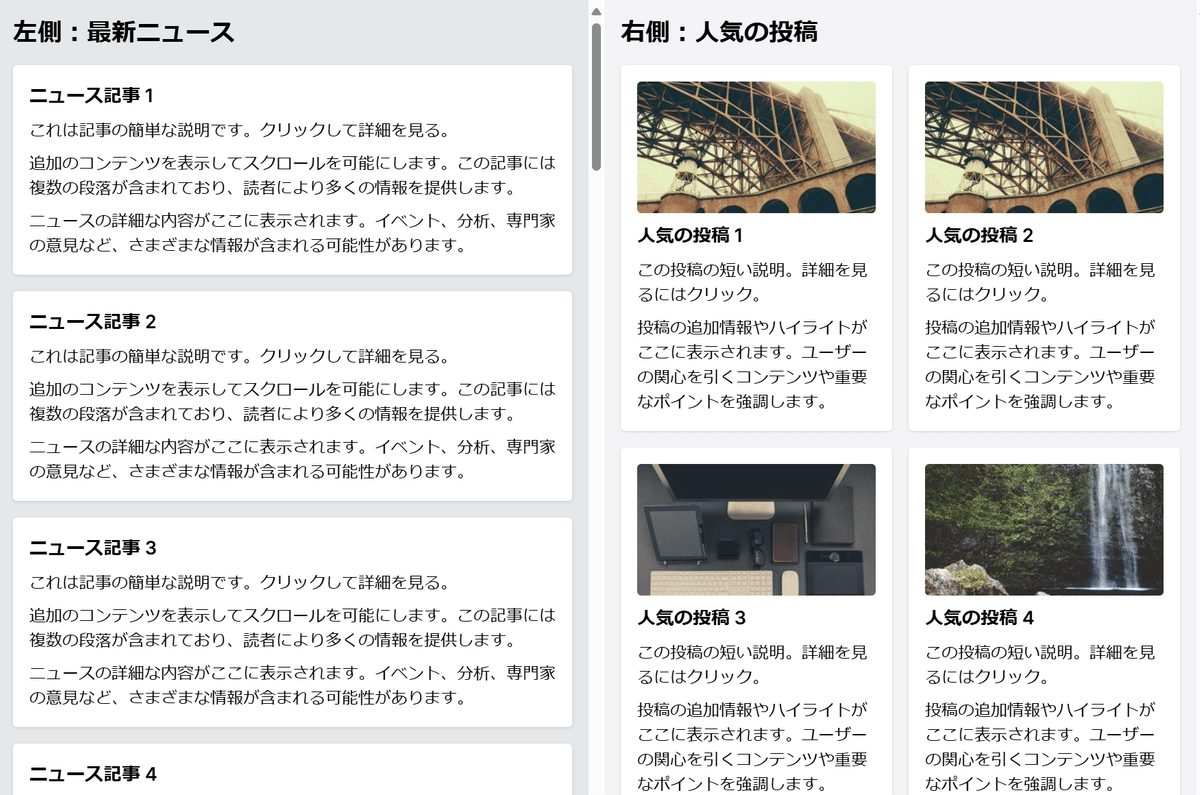Click the 右側：人気の投稿 heading
The height and width of the screenshot is (795, 1200).
[719, 33]
